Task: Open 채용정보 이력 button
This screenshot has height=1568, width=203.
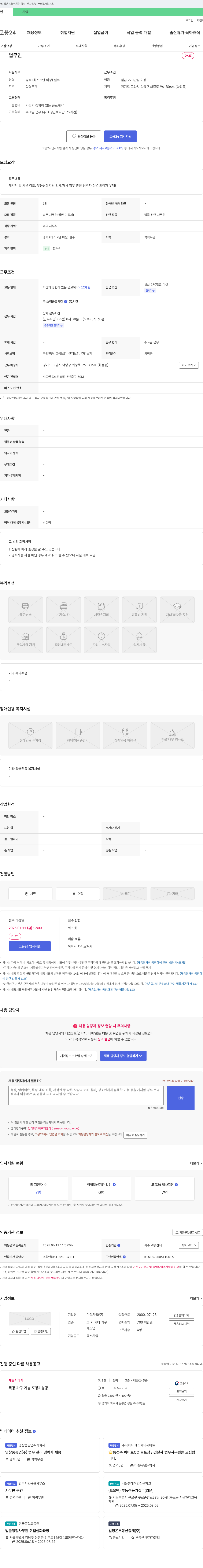Action: click(182, 1324)
